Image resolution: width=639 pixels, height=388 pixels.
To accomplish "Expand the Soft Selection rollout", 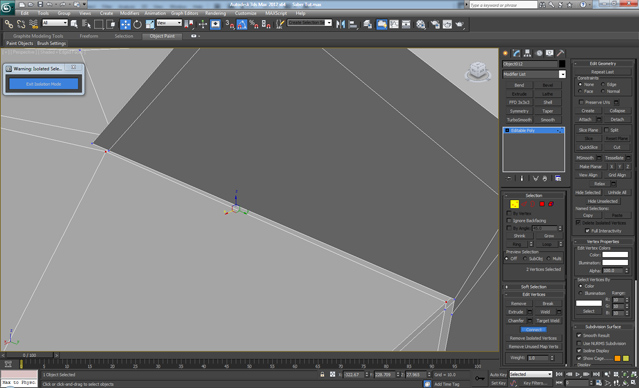I will tap(534, 287).
